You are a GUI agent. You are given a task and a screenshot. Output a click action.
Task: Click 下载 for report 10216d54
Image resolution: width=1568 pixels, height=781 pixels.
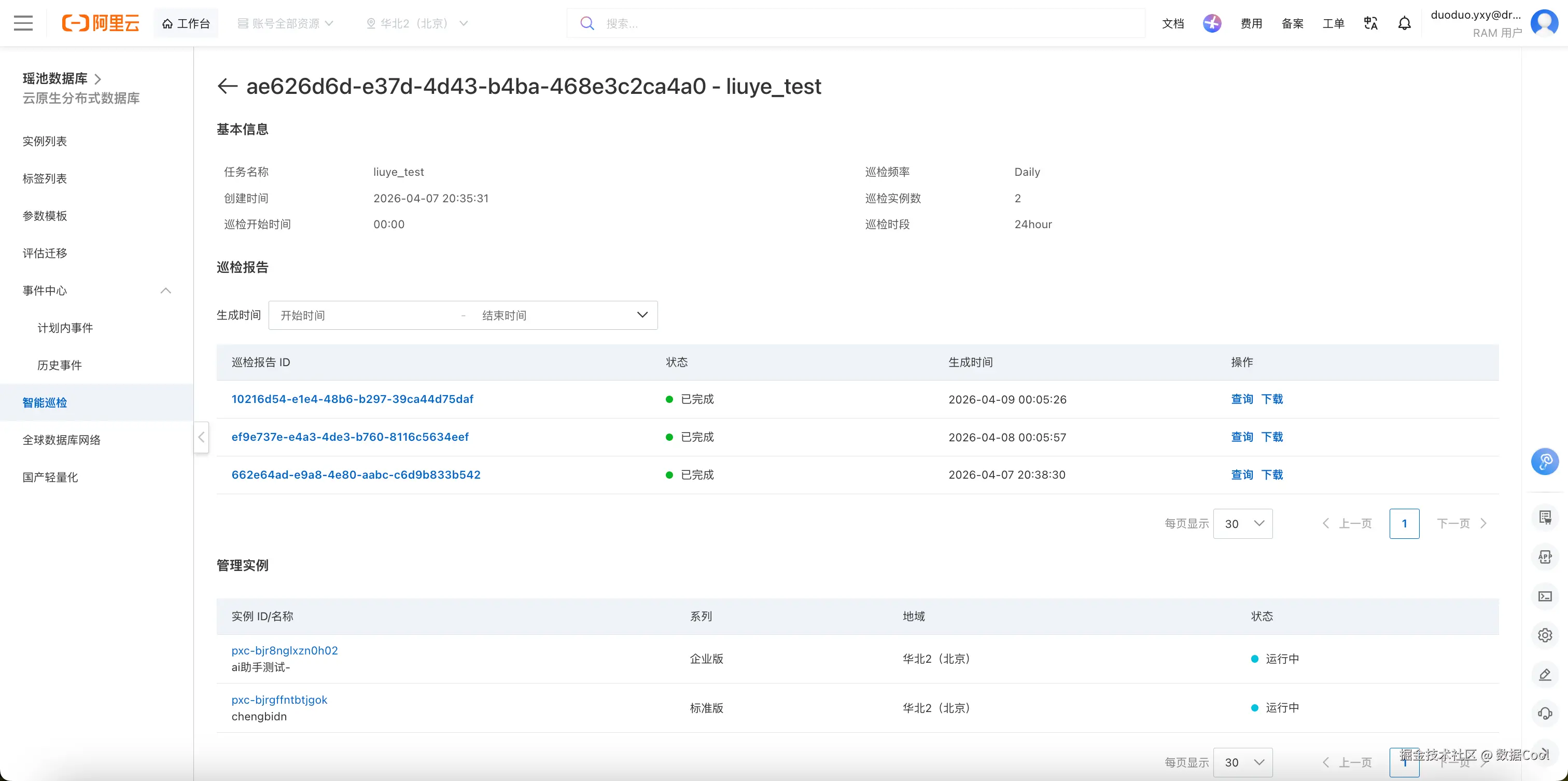[1271, 399]
